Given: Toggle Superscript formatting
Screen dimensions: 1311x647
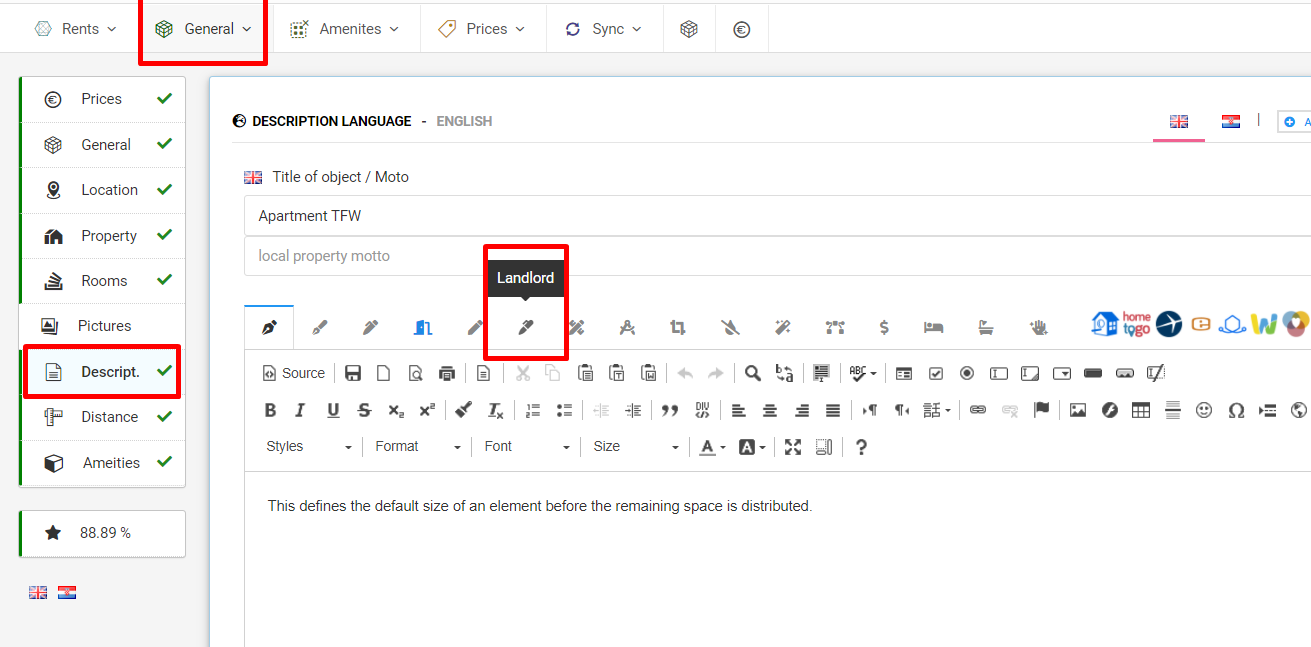Looking at the screenshot, I should pos(427,410).
